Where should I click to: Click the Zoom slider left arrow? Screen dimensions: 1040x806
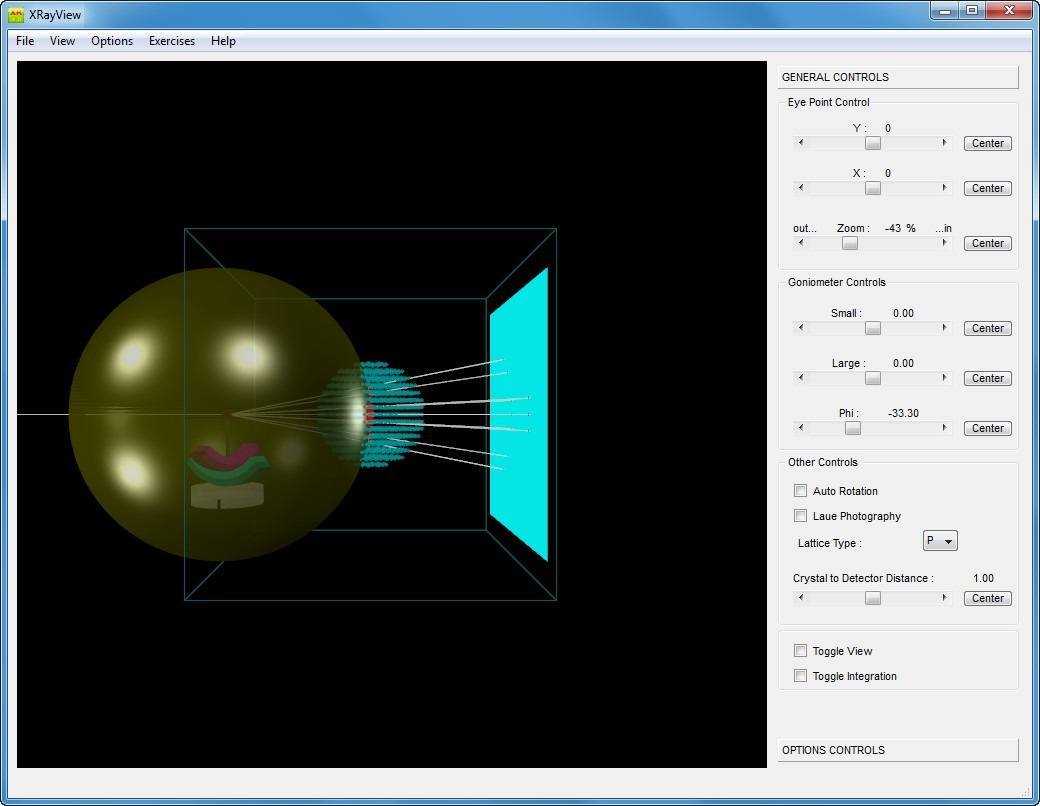(801, 243)
